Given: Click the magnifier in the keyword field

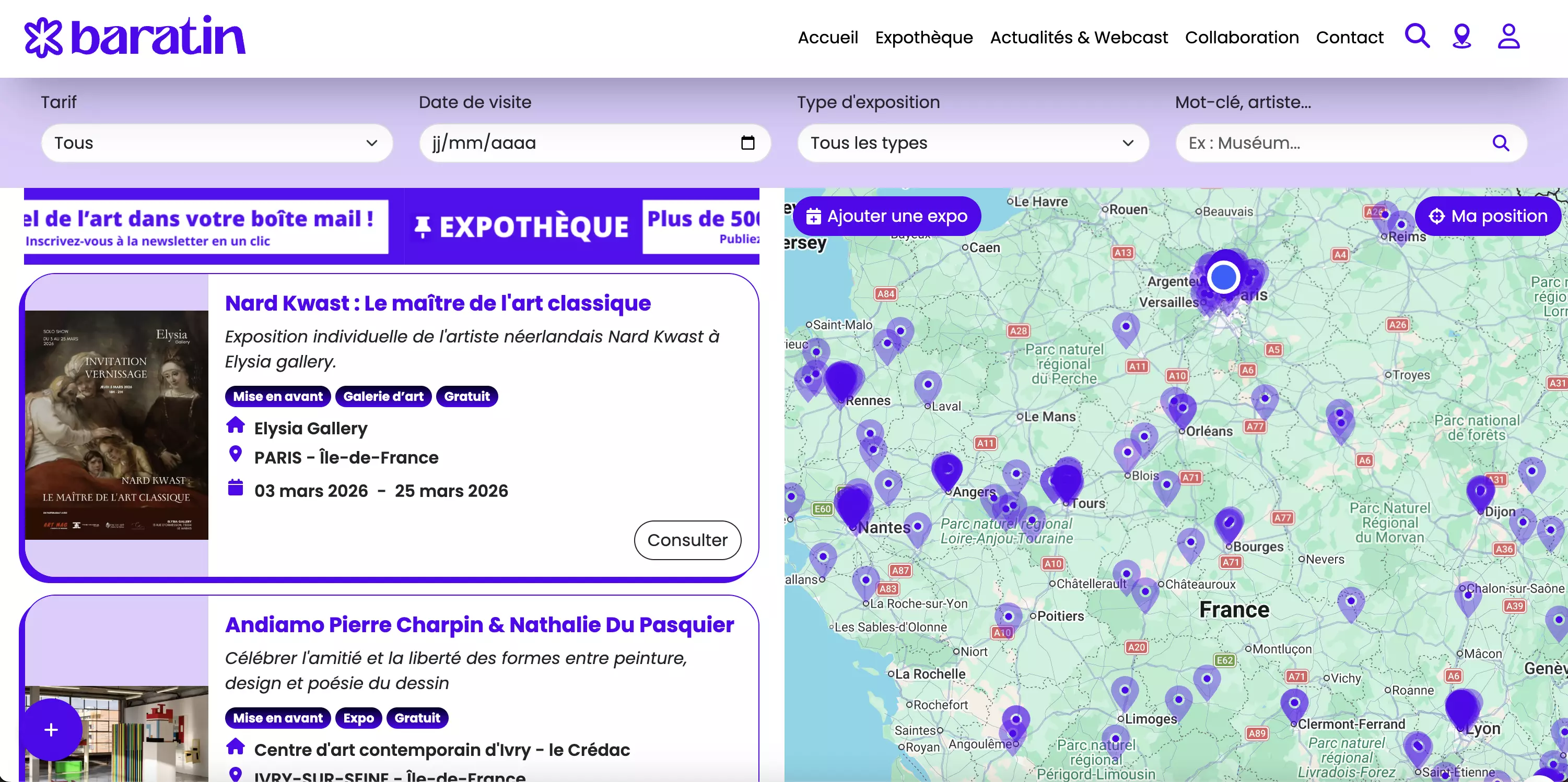Looking at the screenshot, I should coord(1501,143).
